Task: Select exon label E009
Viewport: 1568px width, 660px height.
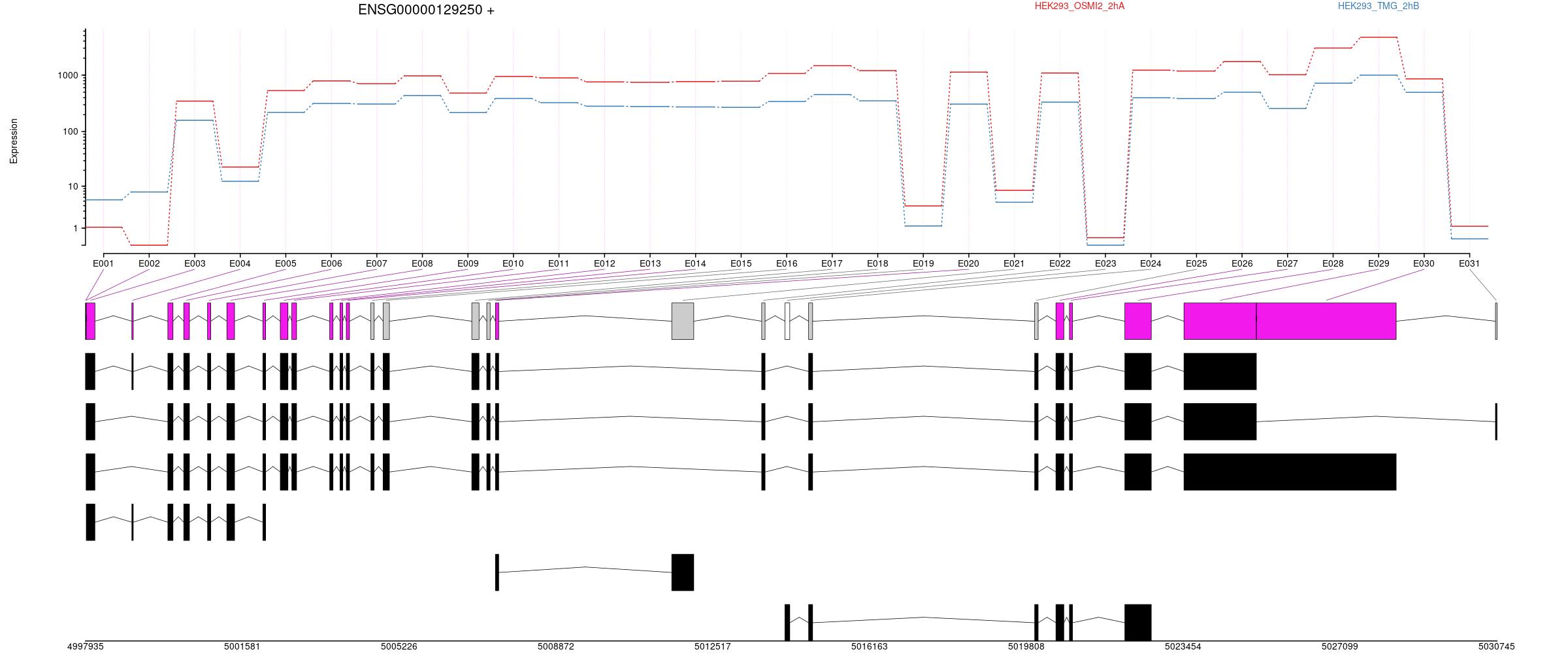Action: tap(468, 264)
